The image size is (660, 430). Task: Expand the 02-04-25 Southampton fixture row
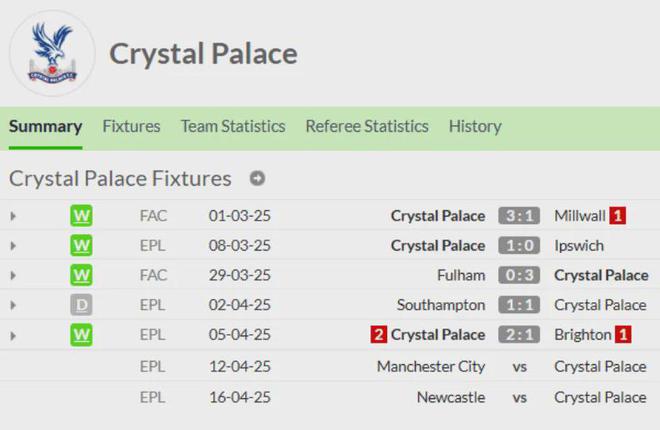(13, 305)
